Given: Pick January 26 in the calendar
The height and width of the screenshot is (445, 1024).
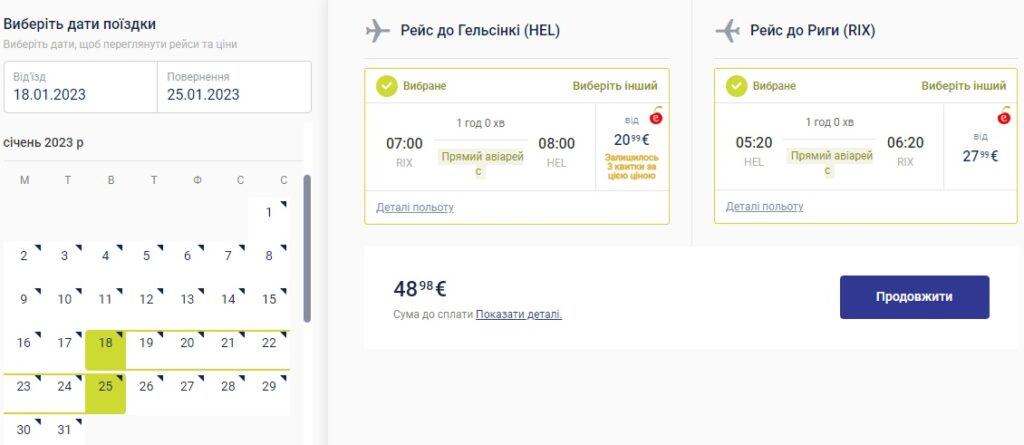Looking at the screenshot, I should [146, 386].
